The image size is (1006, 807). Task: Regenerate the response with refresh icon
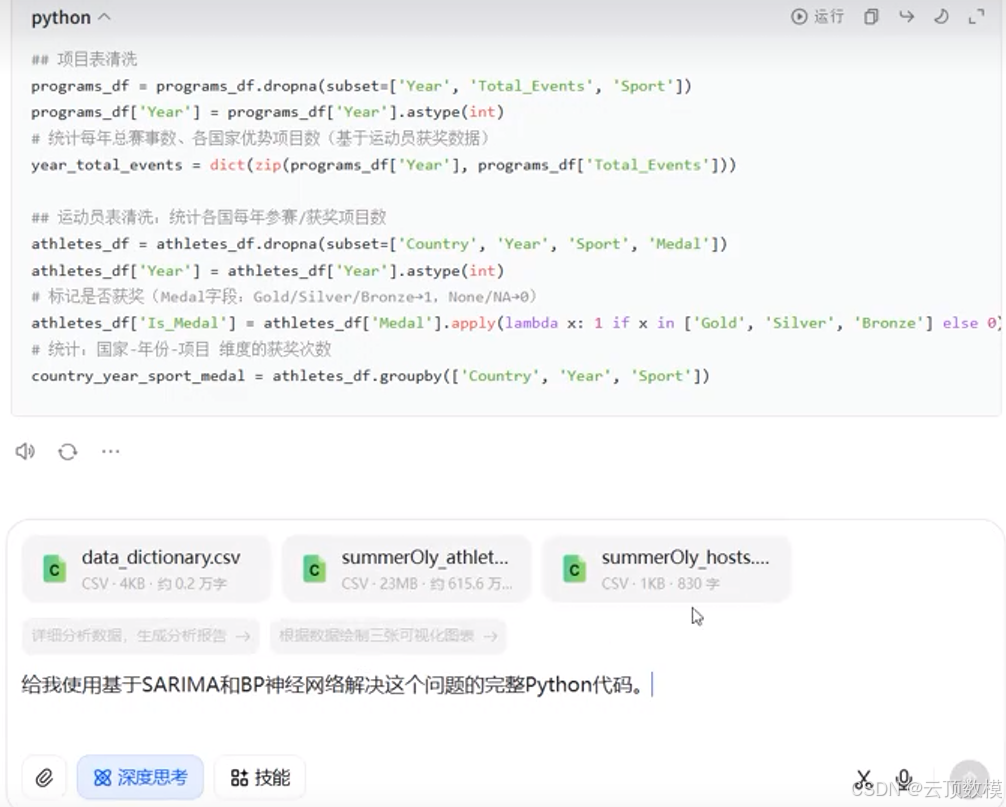point(67,452)
